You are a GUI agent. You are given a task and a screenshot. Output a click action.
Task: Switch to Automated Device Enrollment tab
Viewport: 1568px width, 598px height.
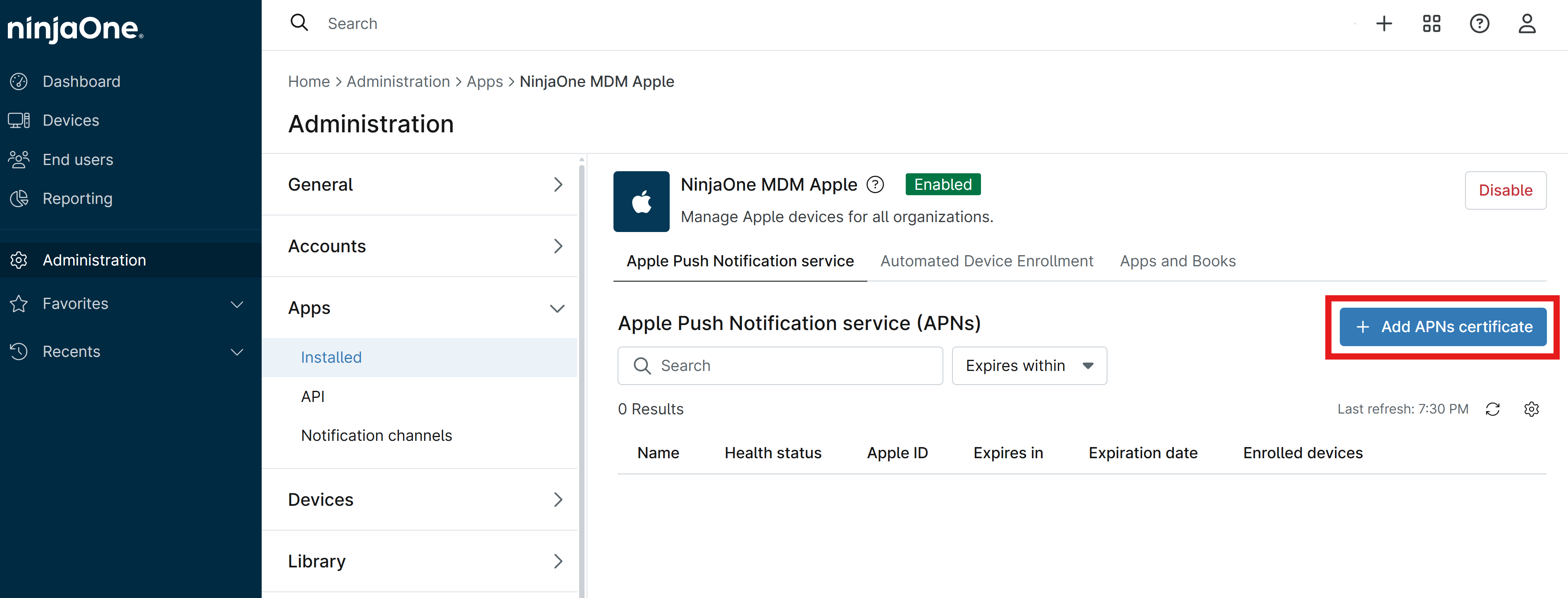coord(986,261)
